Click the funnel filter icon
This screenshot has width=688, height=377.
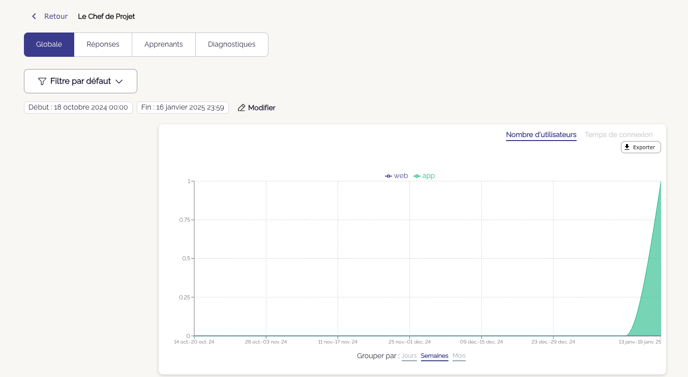click(x=42, y=81)
